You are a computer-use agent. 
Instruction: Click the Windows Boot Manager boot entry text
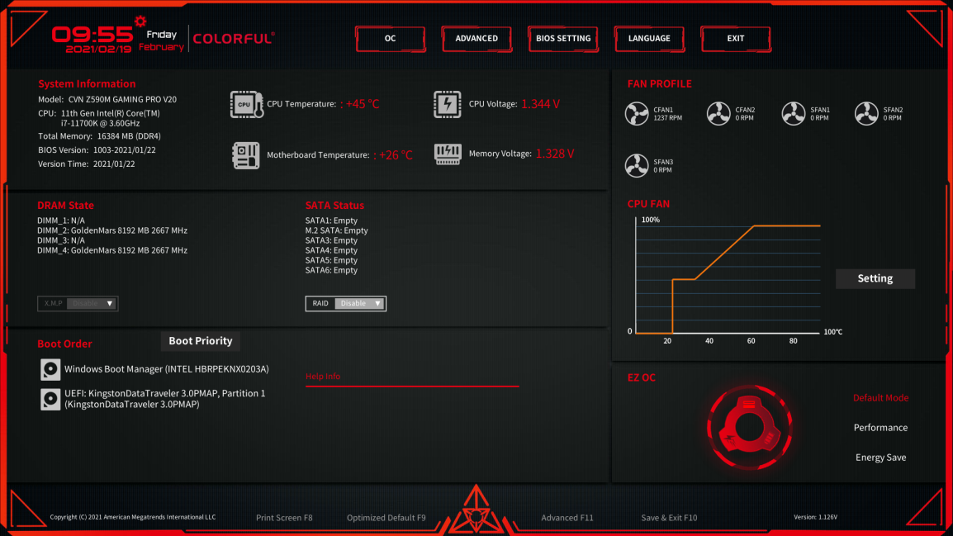[166, 369]
